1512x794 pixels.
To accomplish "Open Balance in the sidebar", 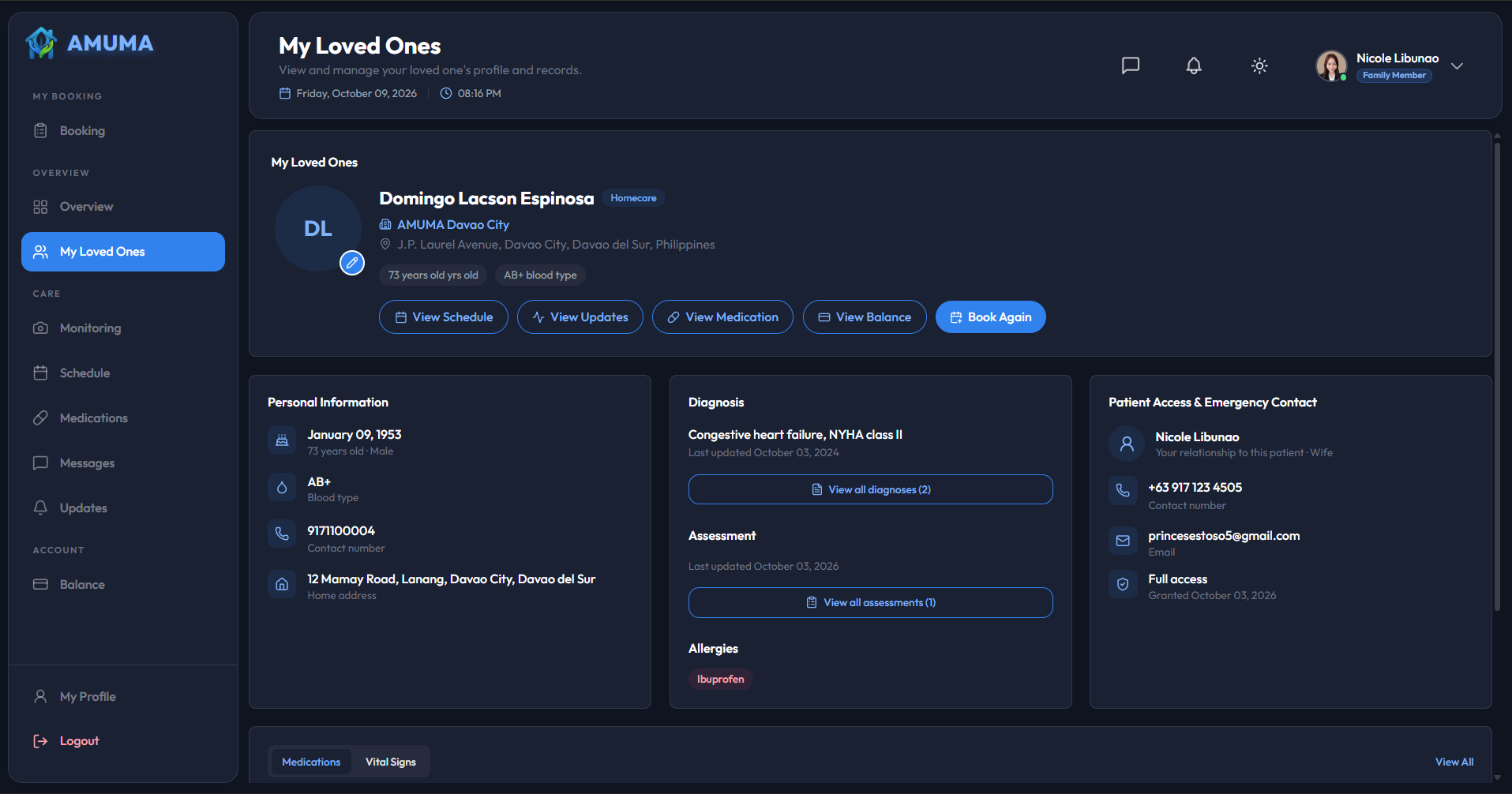I will tap(123, 585).
